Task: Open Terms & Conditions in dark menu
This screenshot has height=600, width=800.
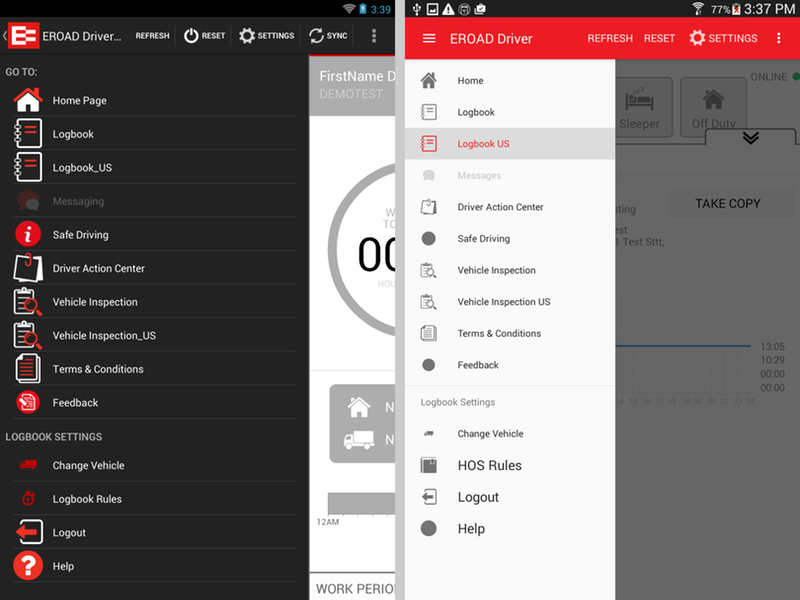Action: (155, 369)
